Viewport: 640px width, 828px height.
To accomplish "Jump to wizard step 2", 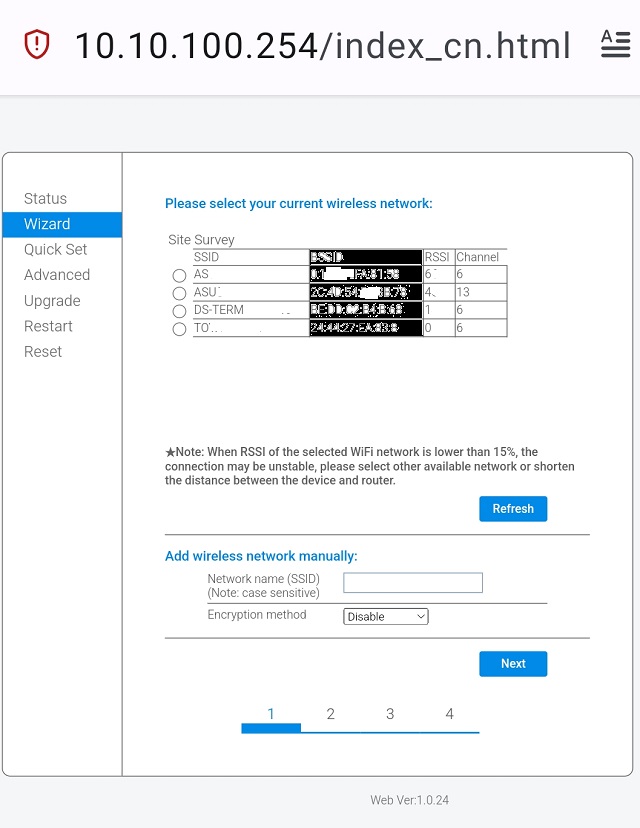I will tap(330, 714).
